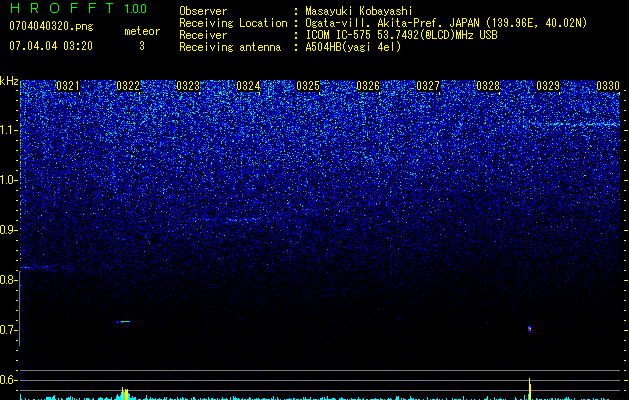Click the 0.7 frequency axis label
The width and height of the screenshot is (629, 400).
(9, 330)
